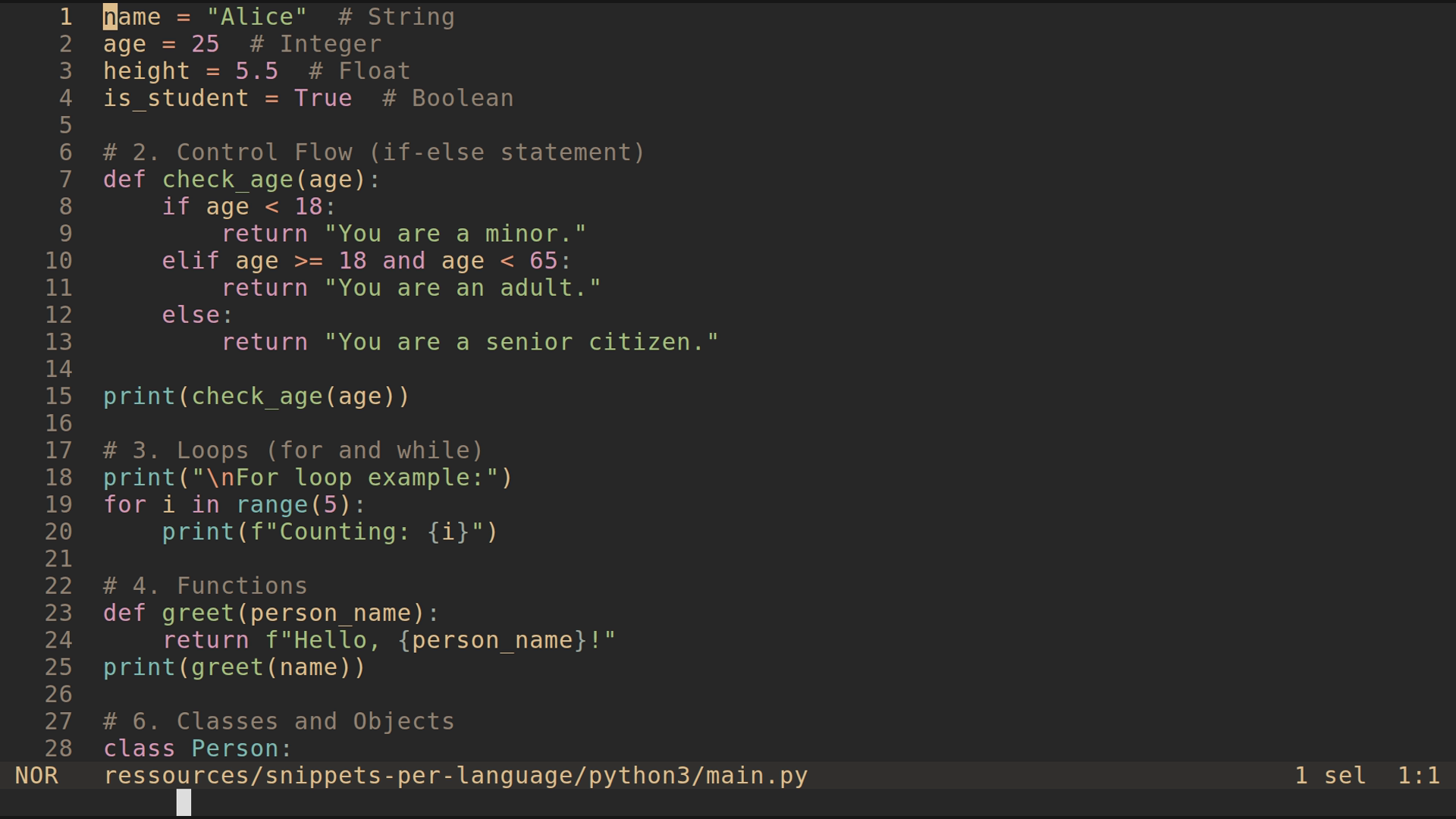Image resolution: width=1456 pixels, height=819 pixels.
Task: Click the range keyword on line 19
Action: [x=273, y=504]
